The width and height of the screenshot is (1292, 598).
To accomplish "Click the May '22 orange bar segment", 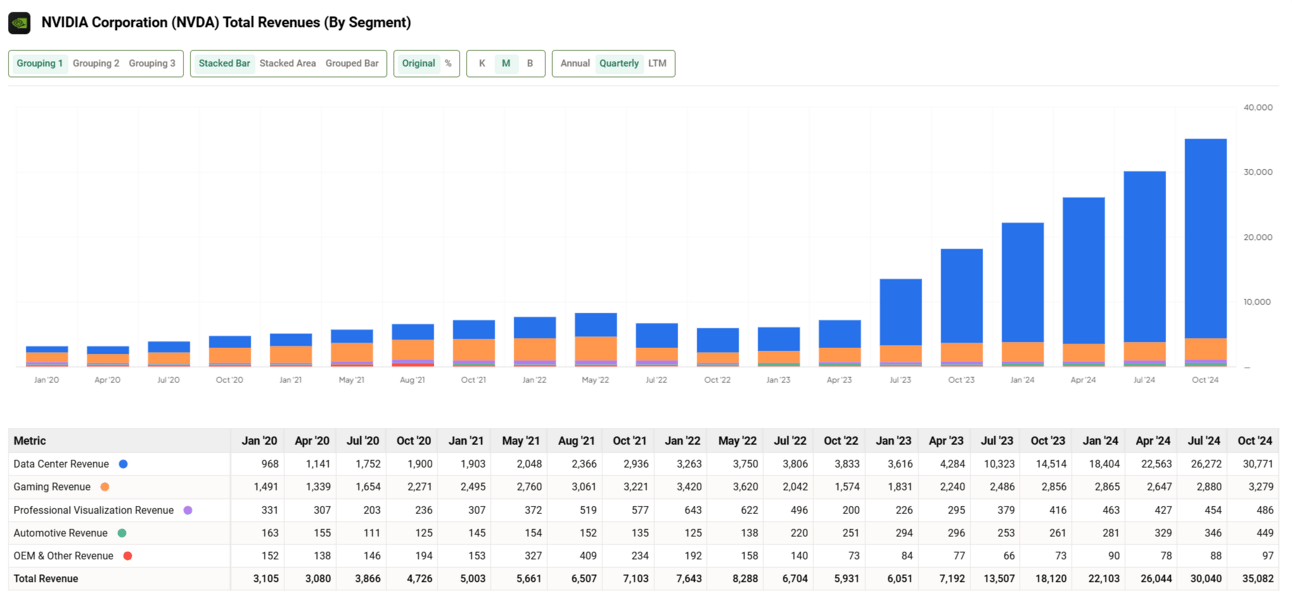I will tap(595, 348).
